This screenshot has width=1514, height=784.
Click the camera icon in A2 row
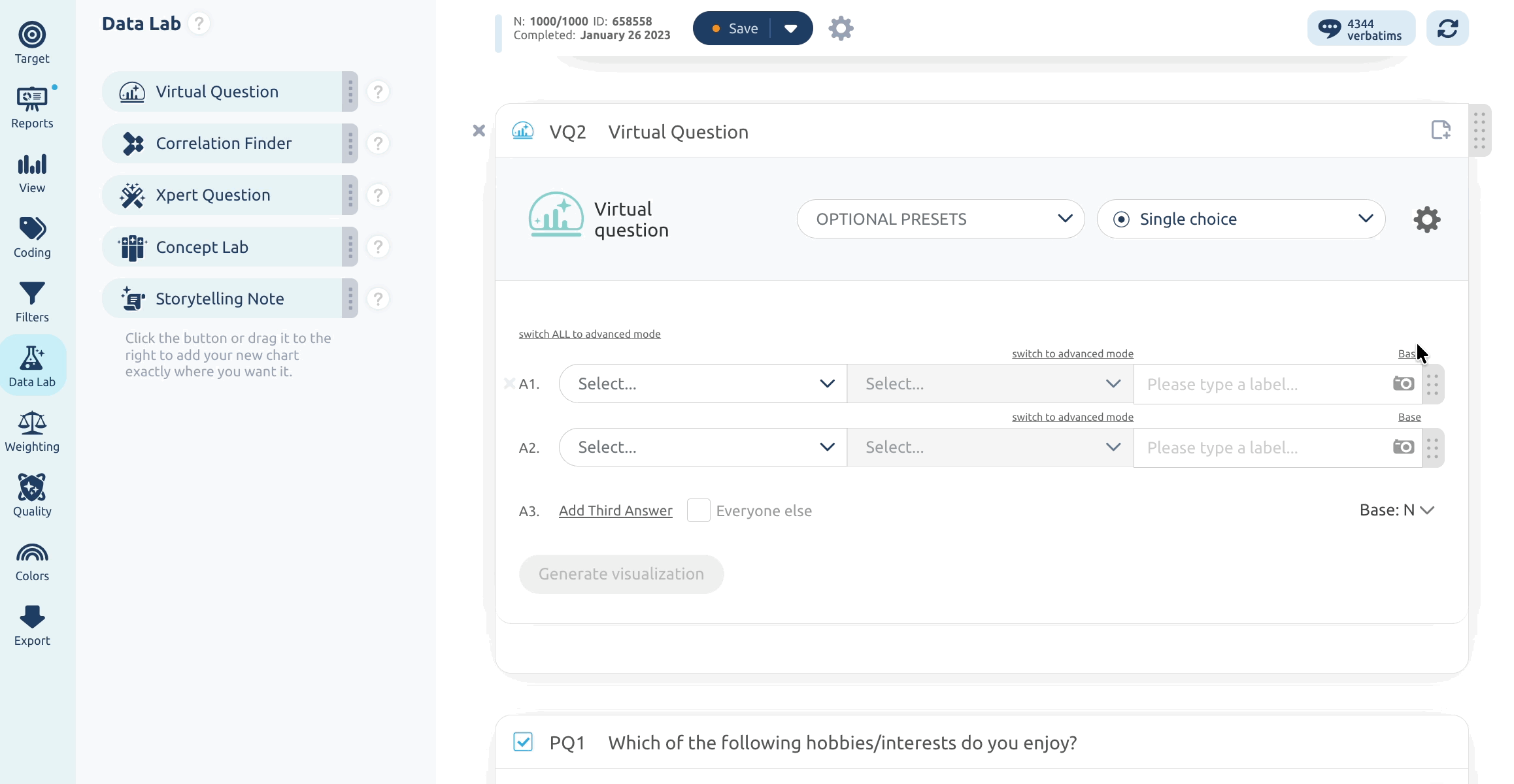[1404, 447]
